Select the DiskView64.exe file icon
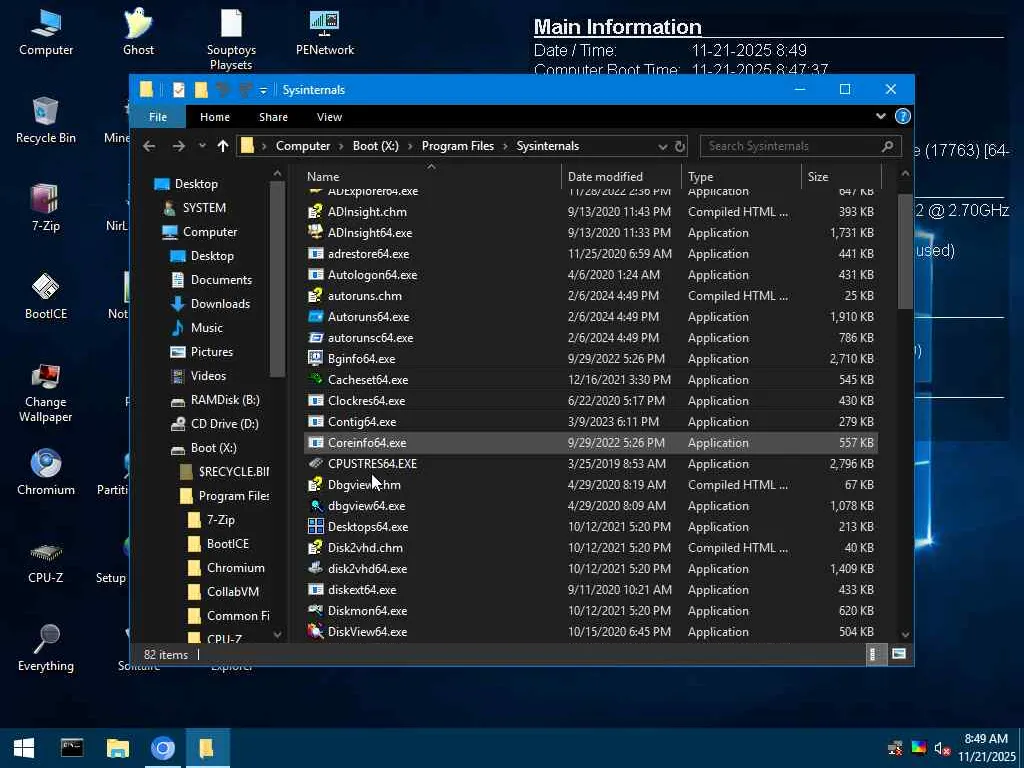The width and height of the screenshot is (1024, 768). click(x=315, y=632)
